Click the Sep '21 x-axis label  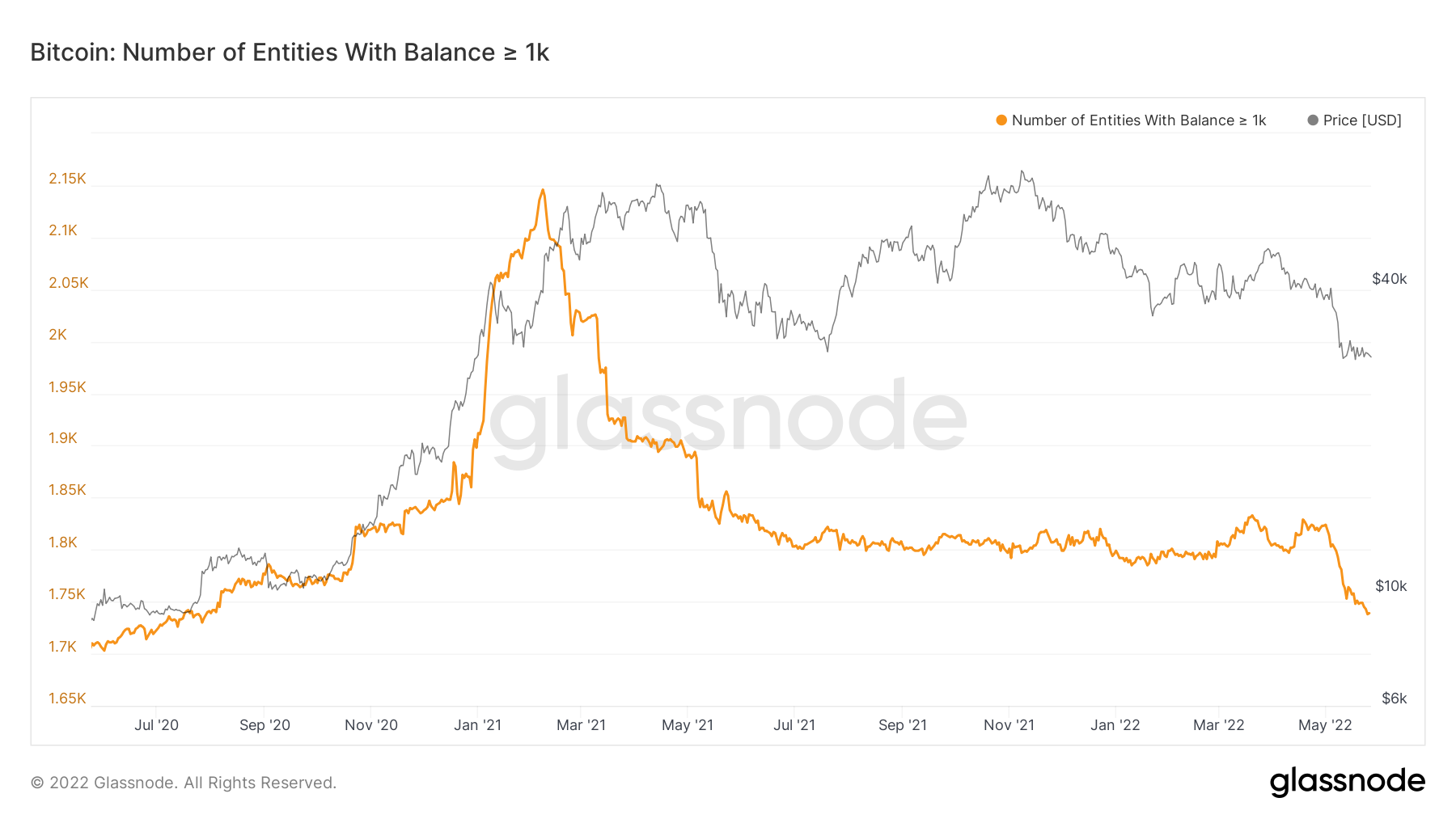tap(903, 725)
